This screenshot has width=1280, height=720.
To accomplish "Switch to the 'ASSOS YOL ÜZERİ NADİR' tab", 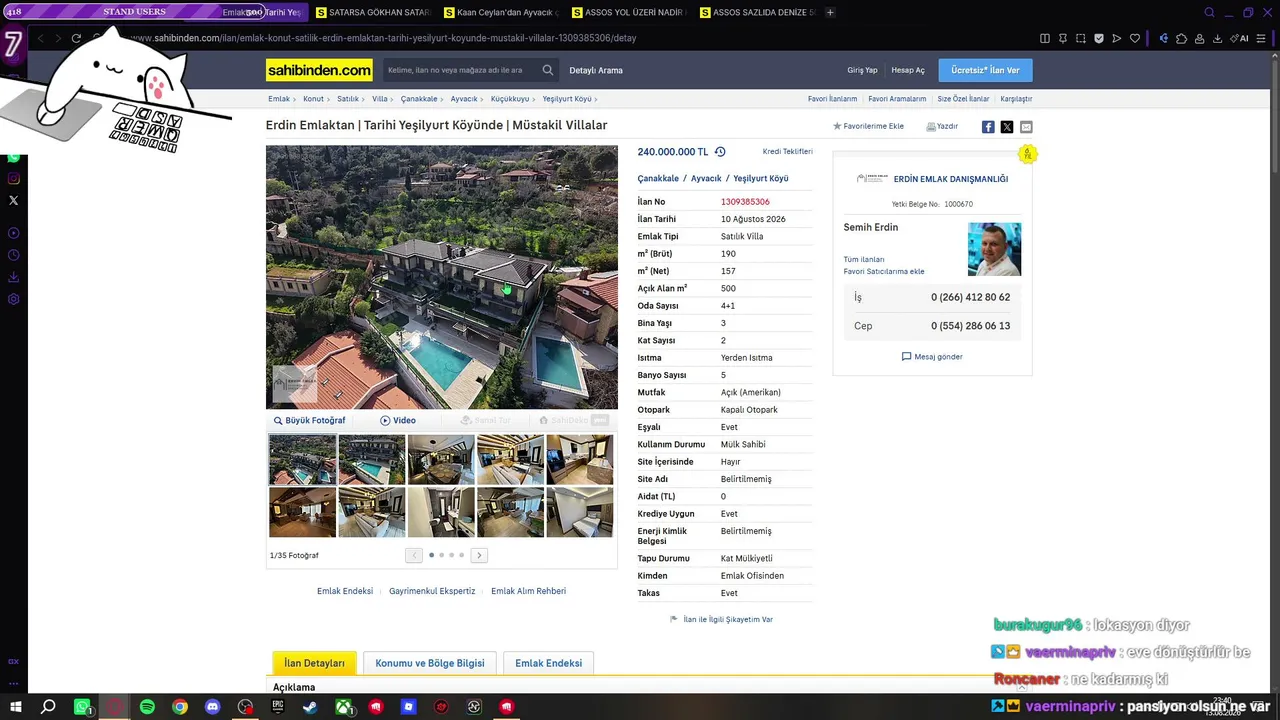I will point(628,12).
